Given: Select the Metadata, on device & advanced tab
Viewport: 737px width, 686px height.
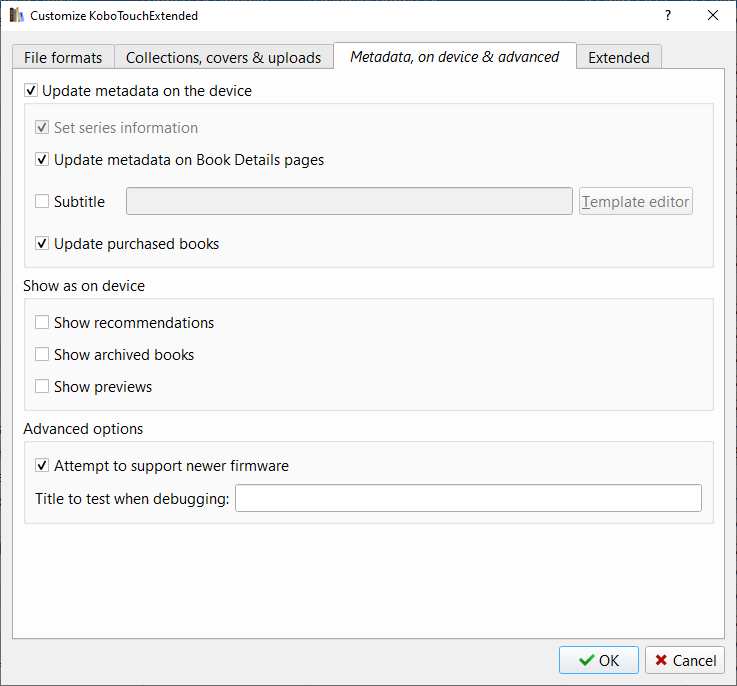Looking at the screenshot, I should pyautogui.click(x=454, y=57).
